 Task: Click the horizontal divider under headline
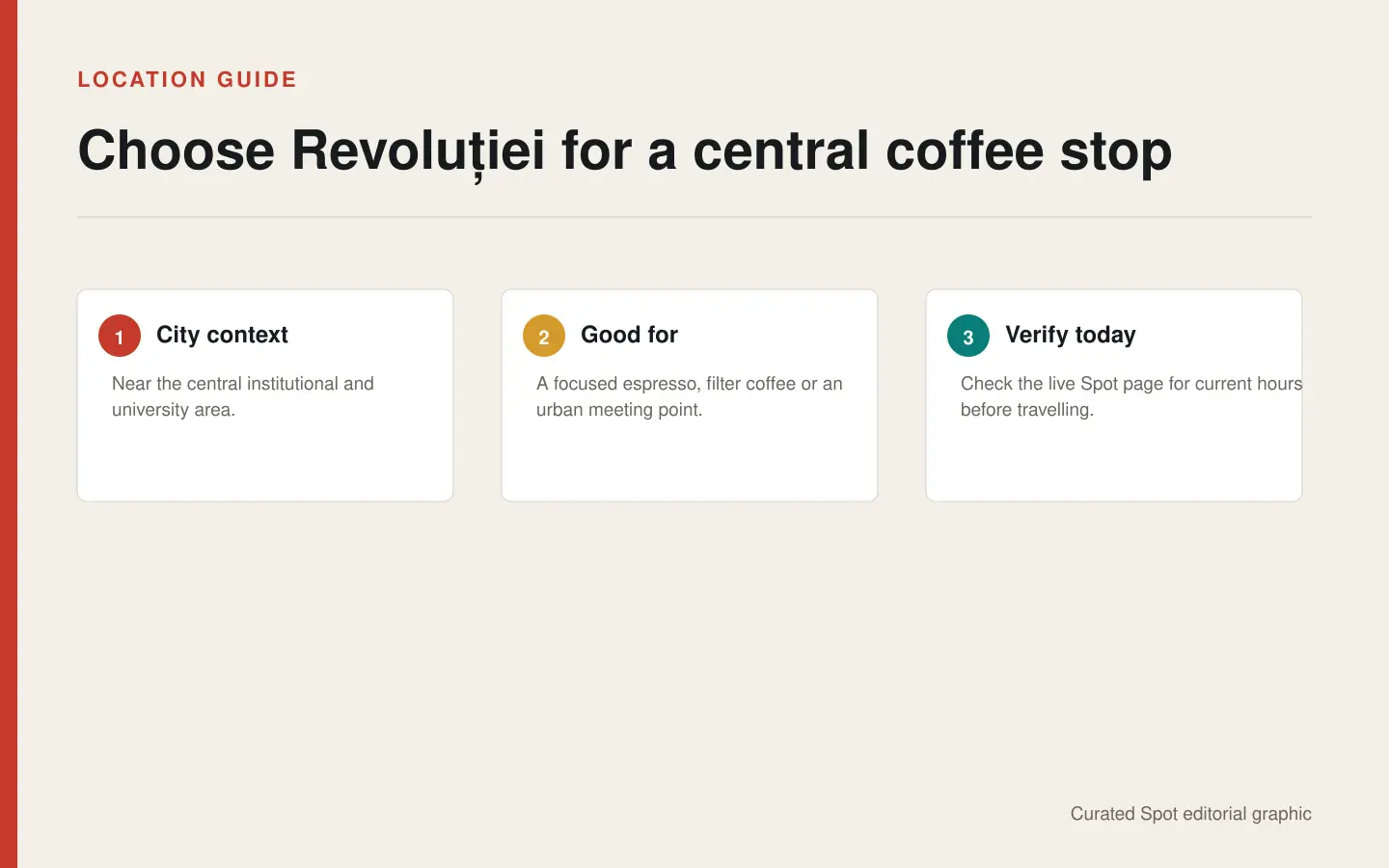[x=694, y=217]
